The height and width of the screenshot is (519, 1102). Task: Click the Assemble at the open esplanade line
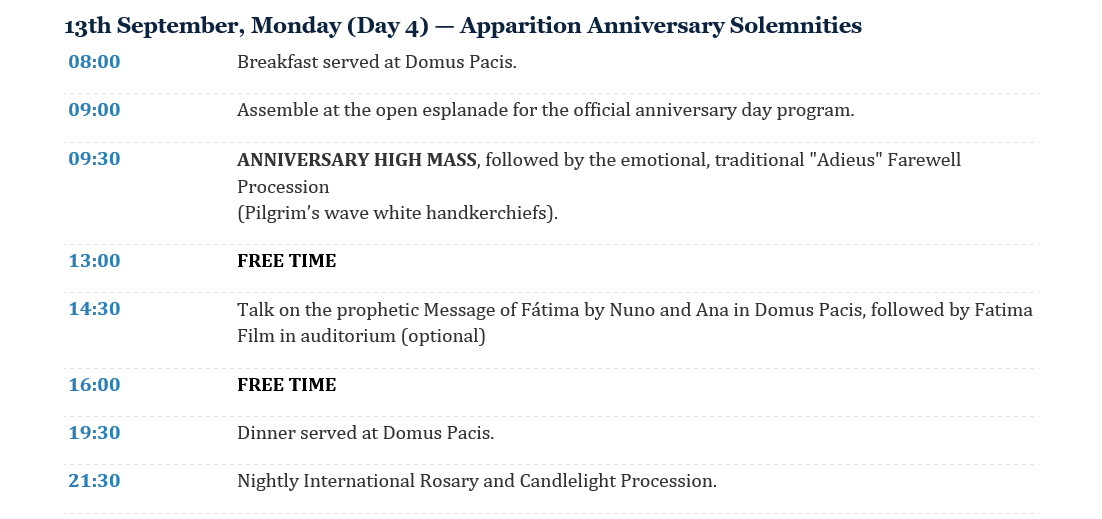tap(545, 110)
